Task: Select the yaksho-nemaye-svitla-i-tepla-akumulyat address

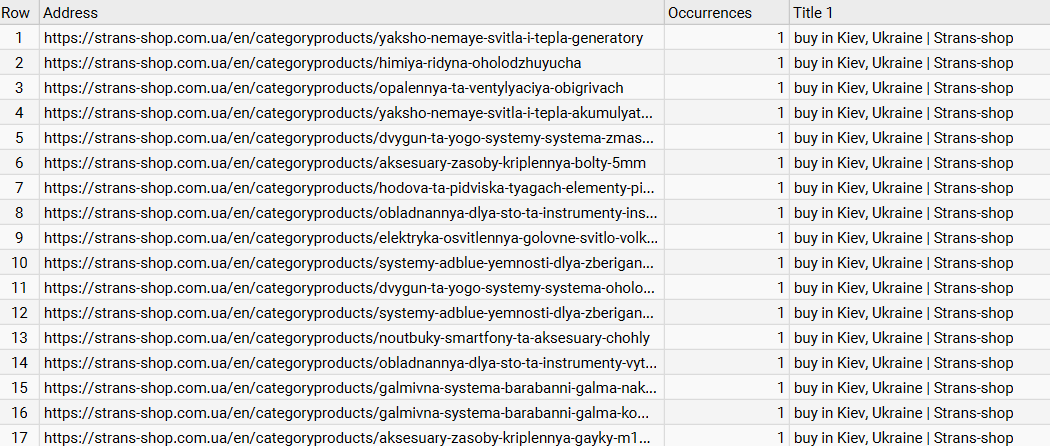Action: [x=349, y=113]
